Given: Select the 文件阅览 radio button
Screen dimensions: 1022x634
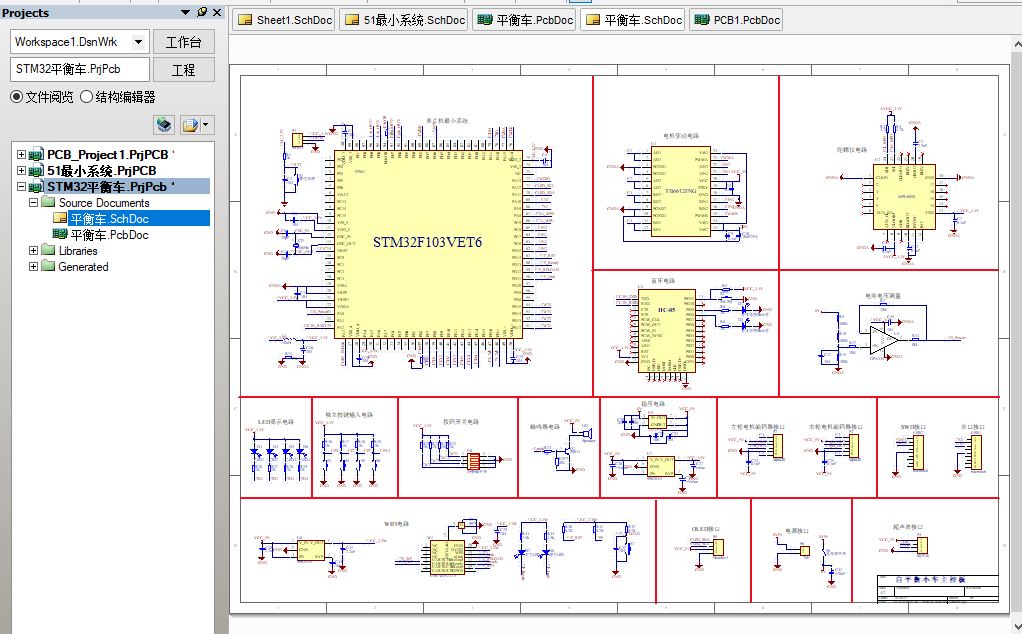Looking at the screenshot, I should [x=16, y=97].
